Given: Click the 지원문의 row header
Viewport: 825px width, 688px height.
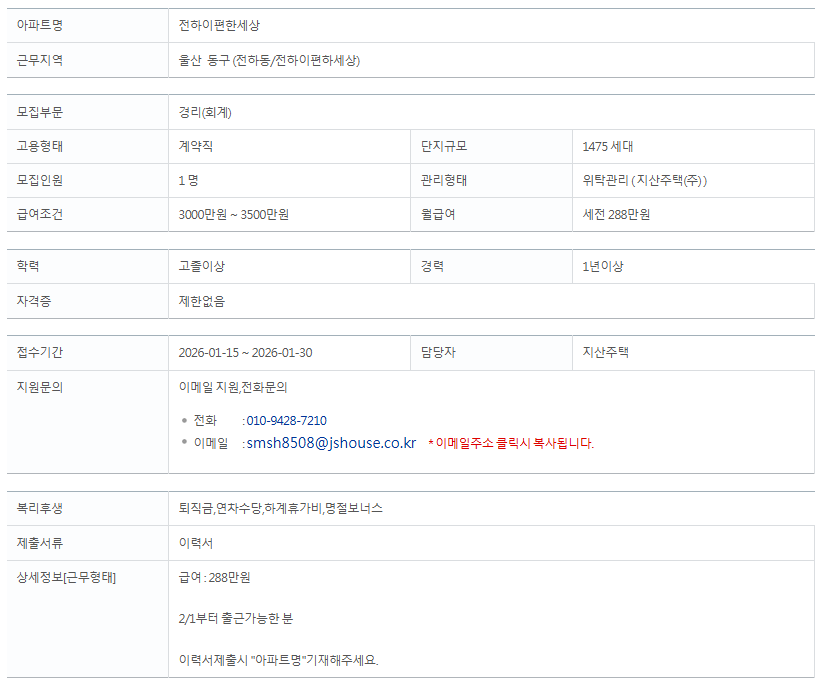Looking at the screenshot, I should point(39,388).
